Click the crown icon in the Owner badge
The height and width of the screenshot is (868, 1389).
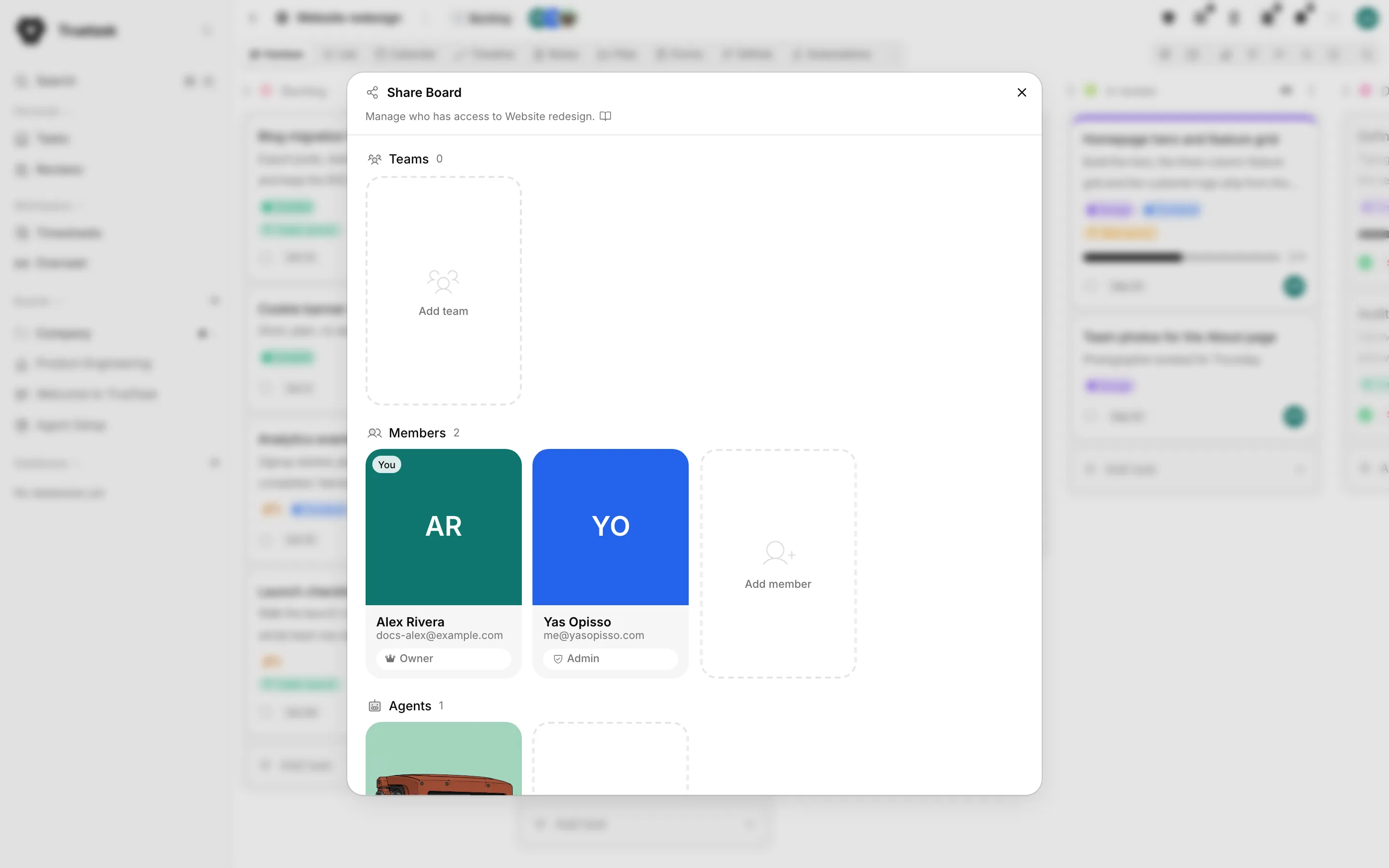[390, 658]
